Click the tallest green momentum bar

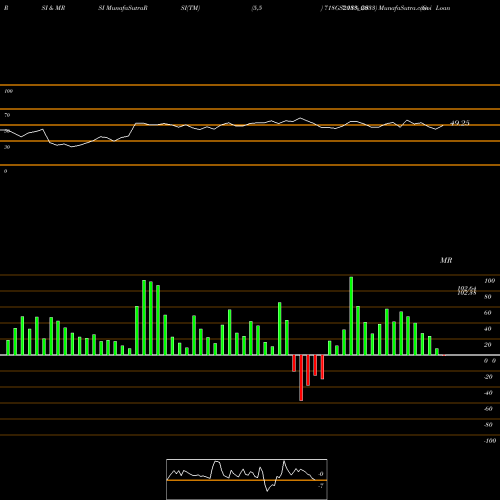pos(351,316)
